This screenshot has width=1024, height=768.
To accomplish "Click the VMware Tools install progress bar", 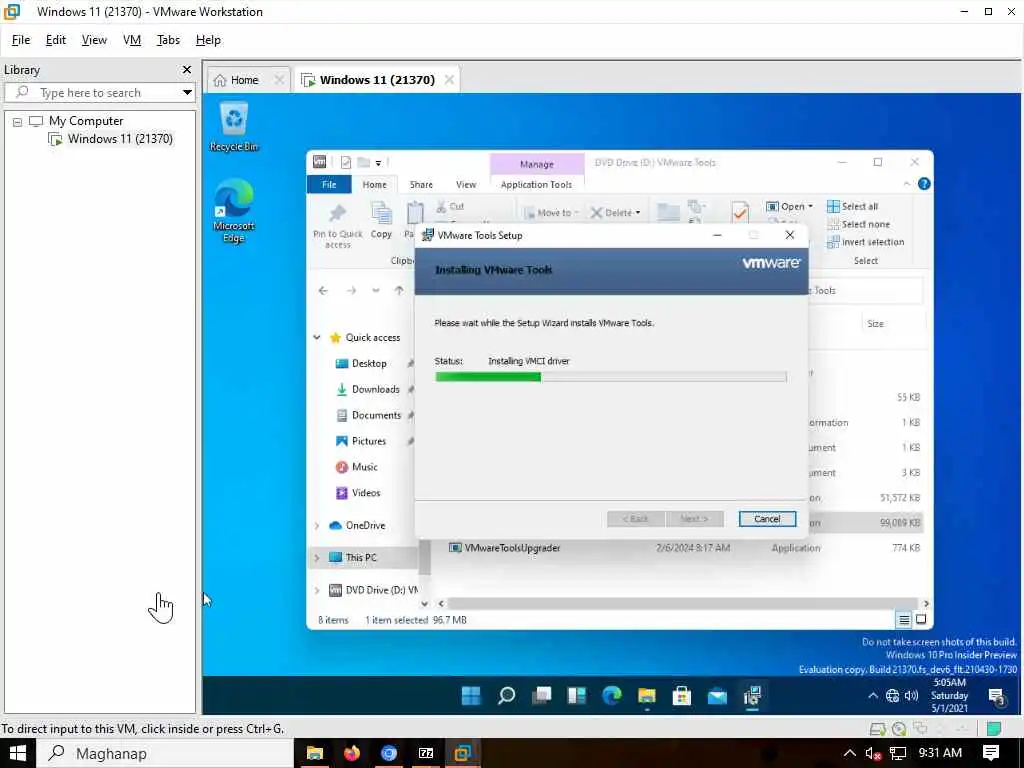I will tap(611, 377).
